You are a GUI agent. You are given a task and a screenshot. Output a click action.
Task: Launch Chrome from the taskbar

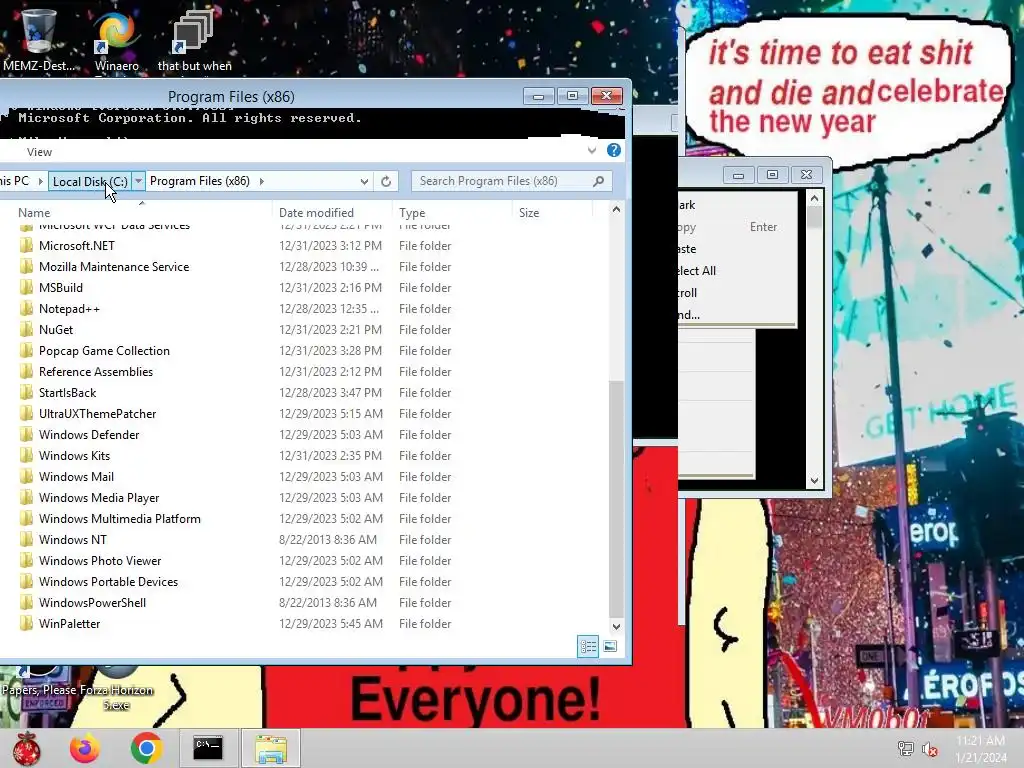point(146,748)
